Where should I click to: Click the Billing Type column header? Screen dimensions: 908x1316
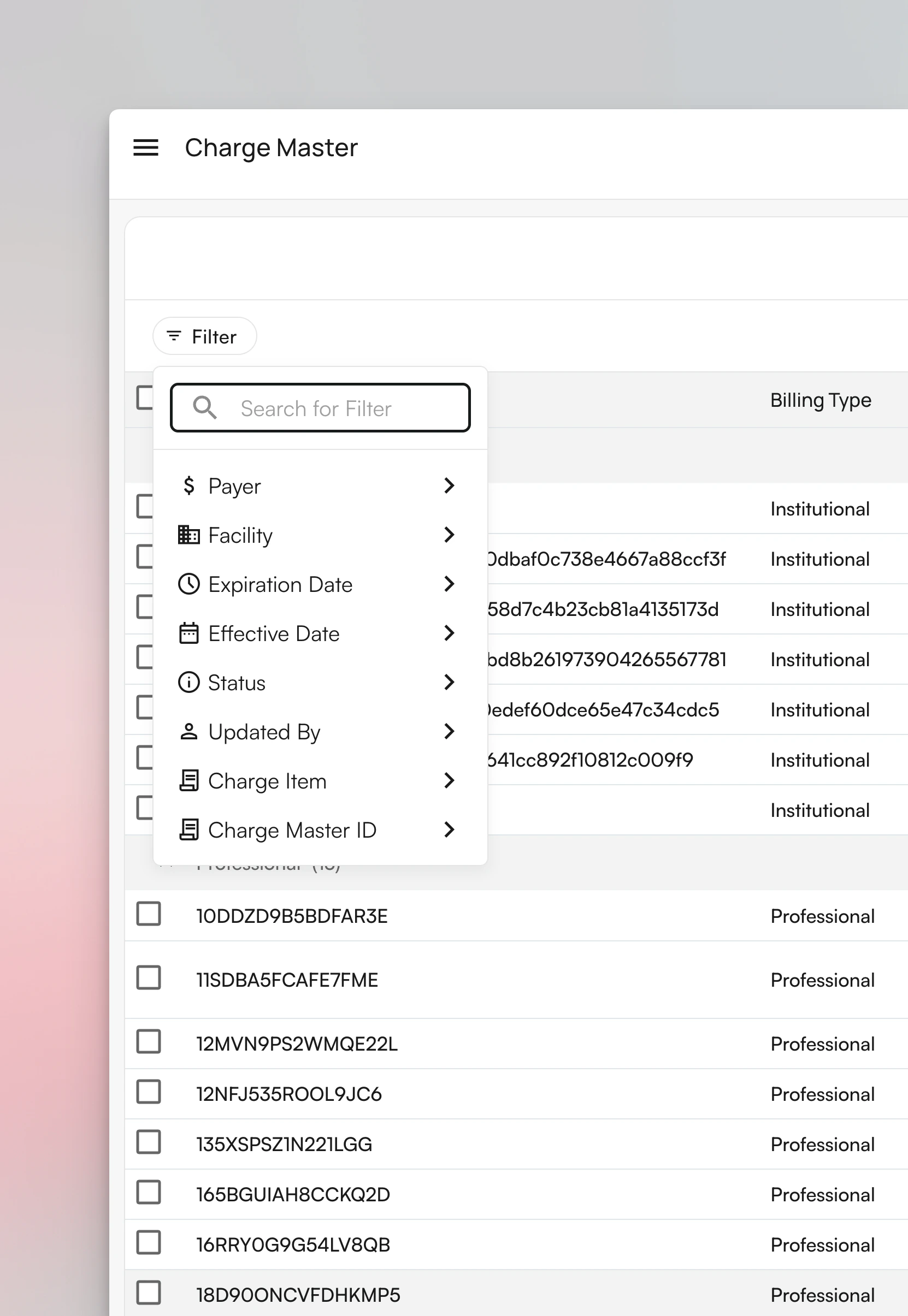[x=821, y=400]
